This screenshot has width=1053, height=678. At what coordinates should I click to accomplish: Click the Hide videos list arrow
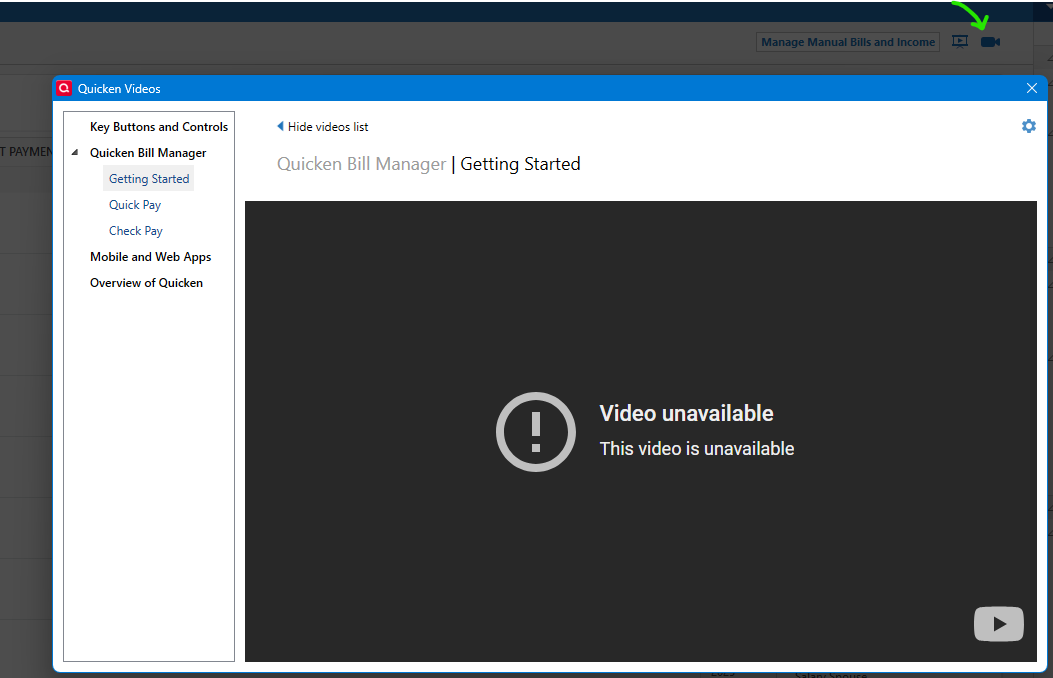(x=280, y=126)
